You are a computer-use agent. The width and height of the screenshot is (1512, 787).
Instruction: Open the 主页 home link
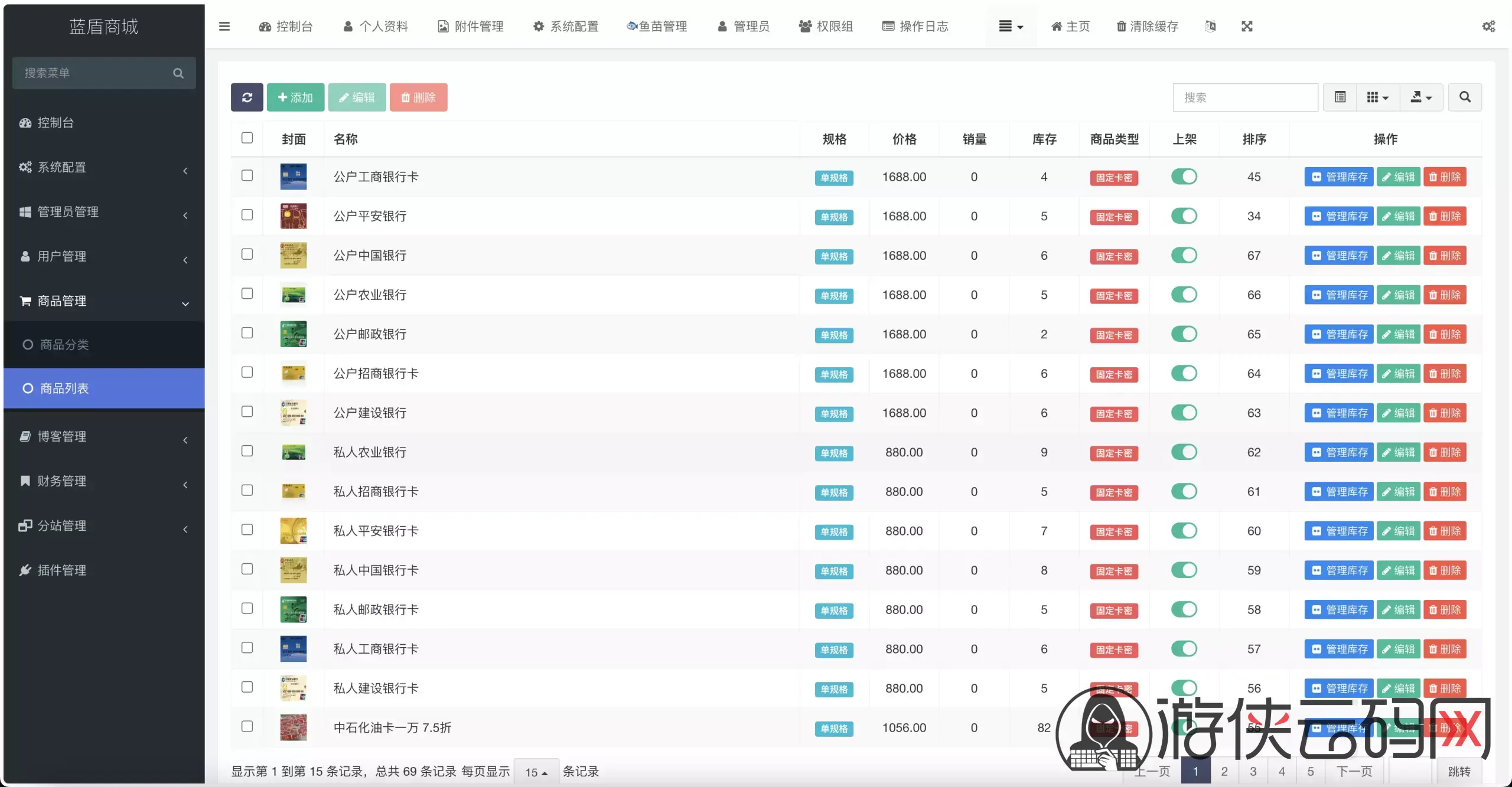click(1070, 26)
